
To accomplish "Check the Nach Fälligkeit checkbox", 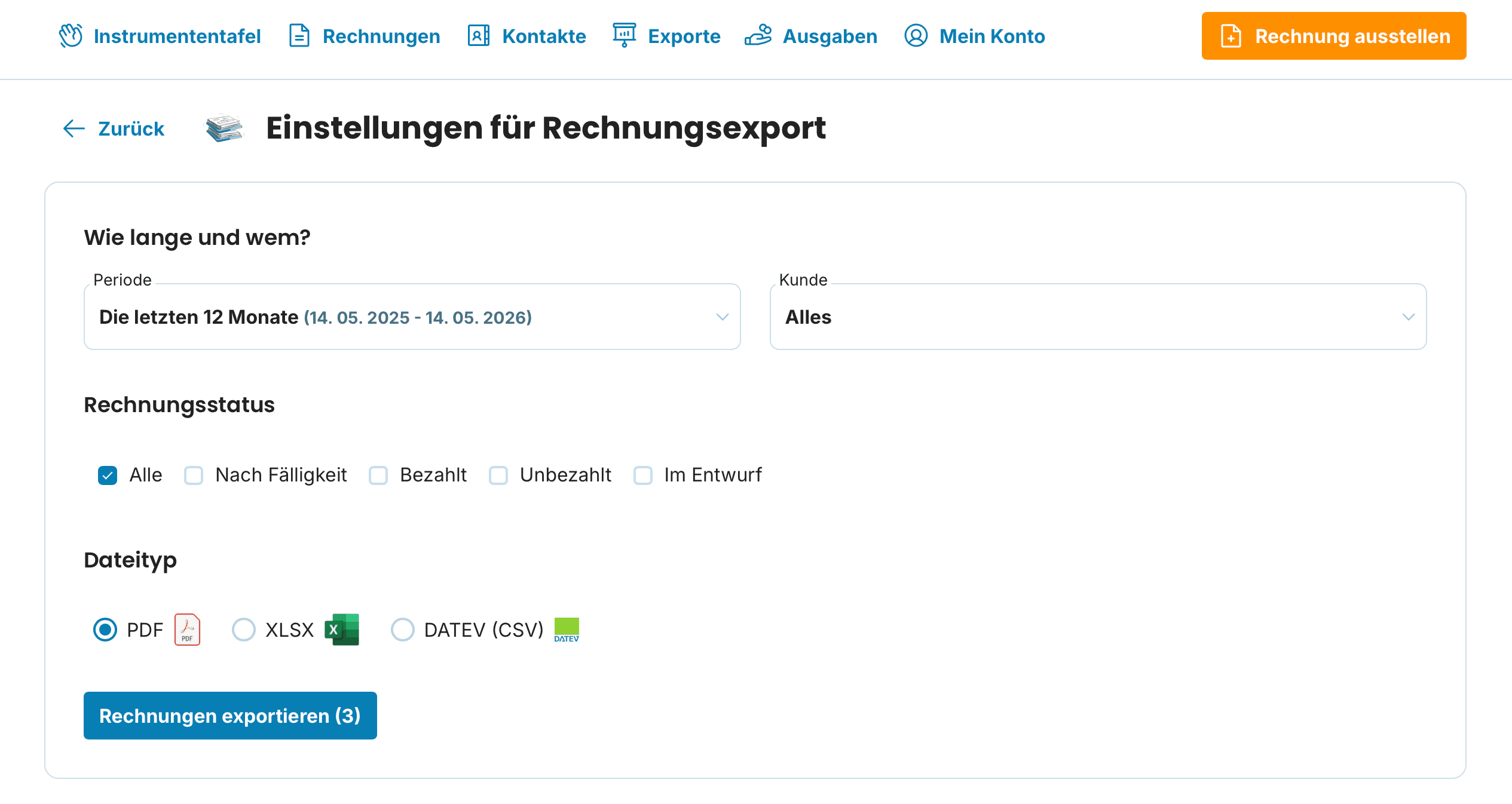I will click(194, 475).
